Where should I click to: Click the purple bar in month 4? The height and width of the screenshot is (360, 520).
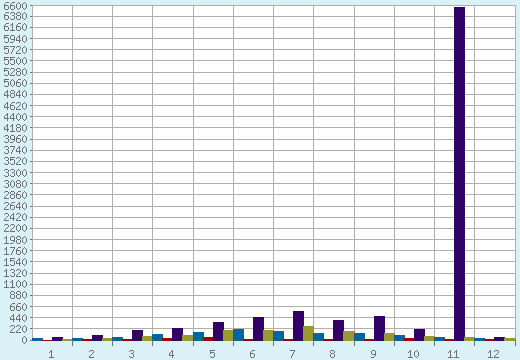[177, 334]
